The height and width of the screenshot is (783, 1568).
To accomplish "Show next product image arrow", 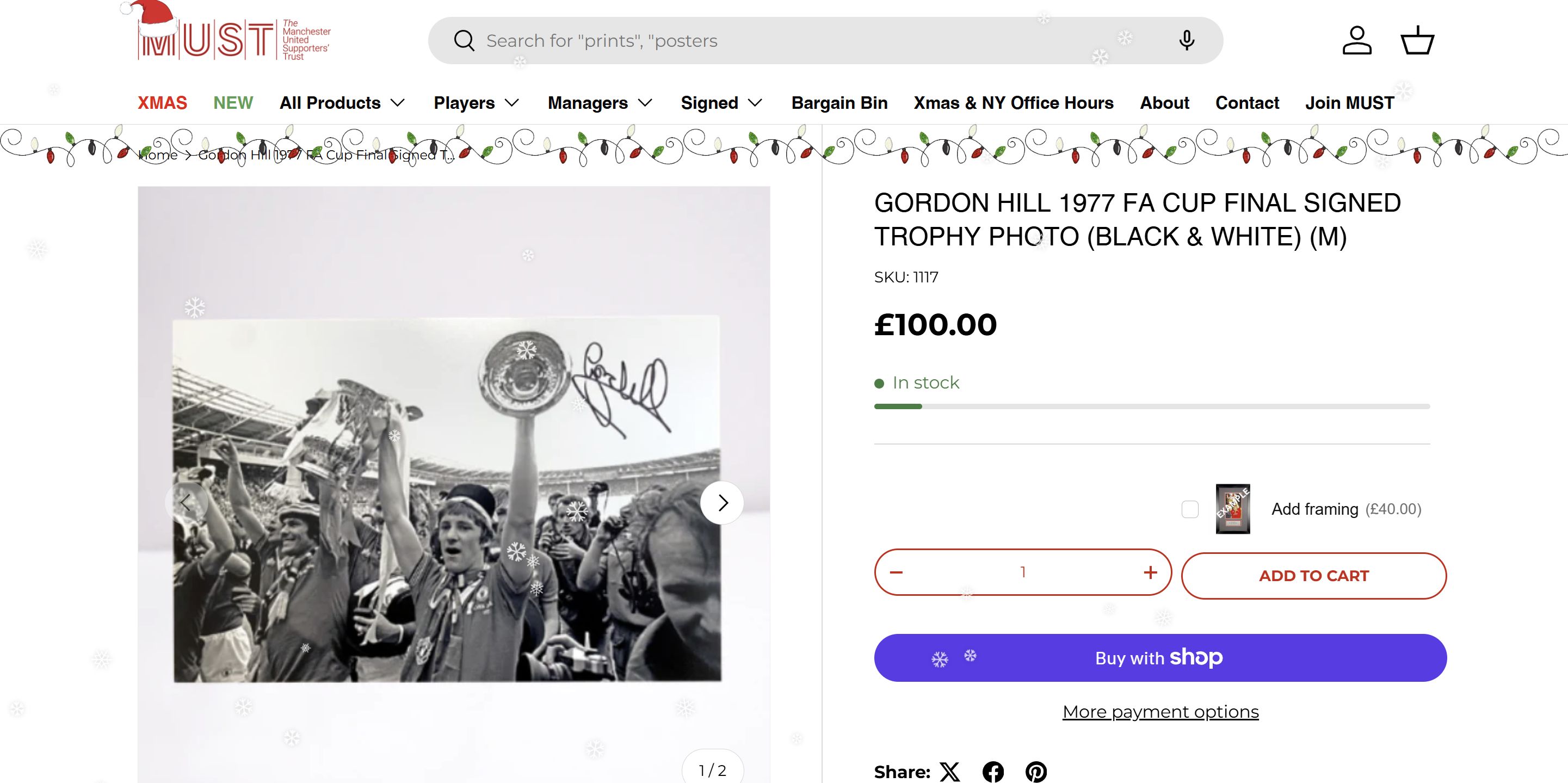I will point(722,503).
